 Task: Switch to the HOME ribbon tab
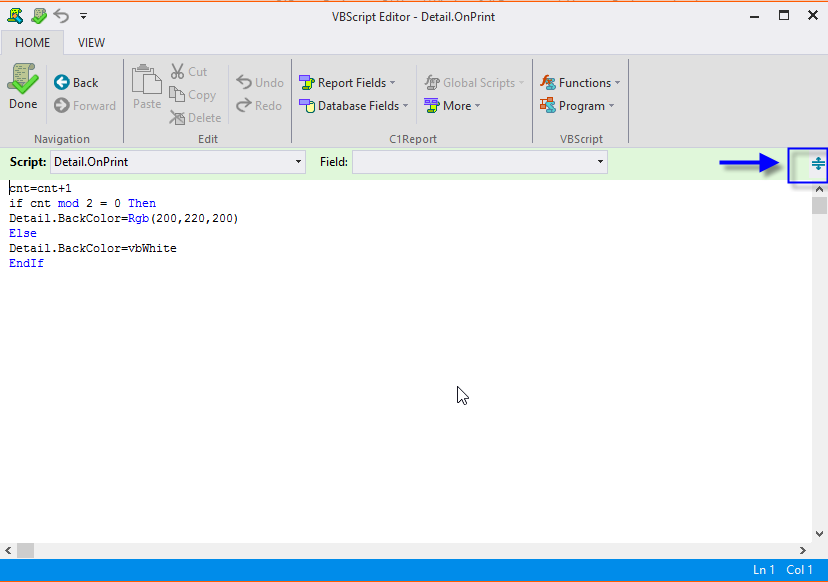32,43
